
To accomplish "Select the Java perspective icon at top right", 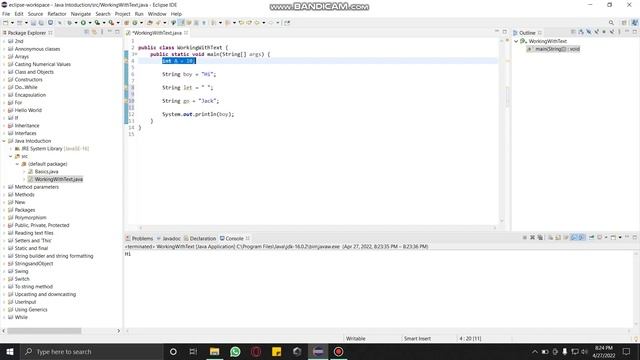I will tap(635, 23).
